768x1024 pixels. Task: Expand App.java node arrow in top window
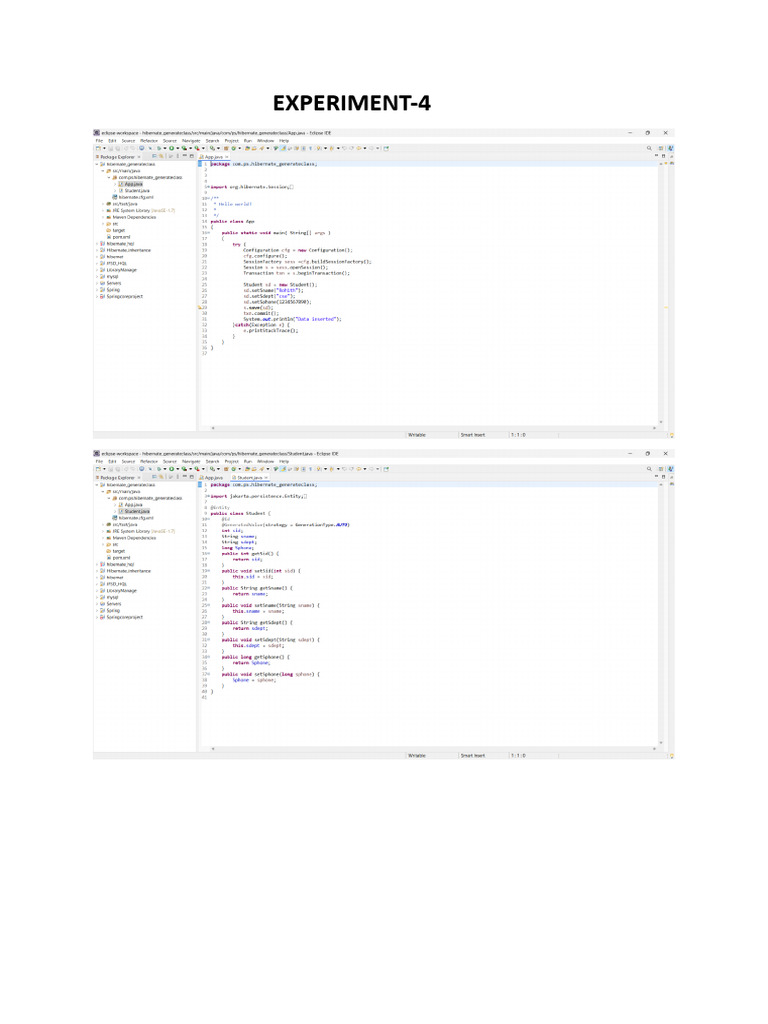(115, 184)
